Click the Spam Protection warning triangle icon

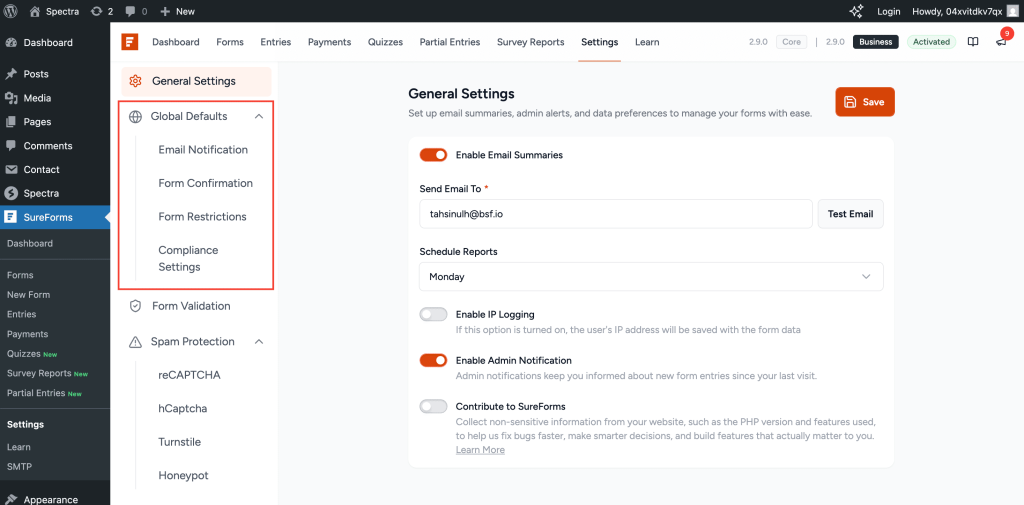tap(135, 342)
